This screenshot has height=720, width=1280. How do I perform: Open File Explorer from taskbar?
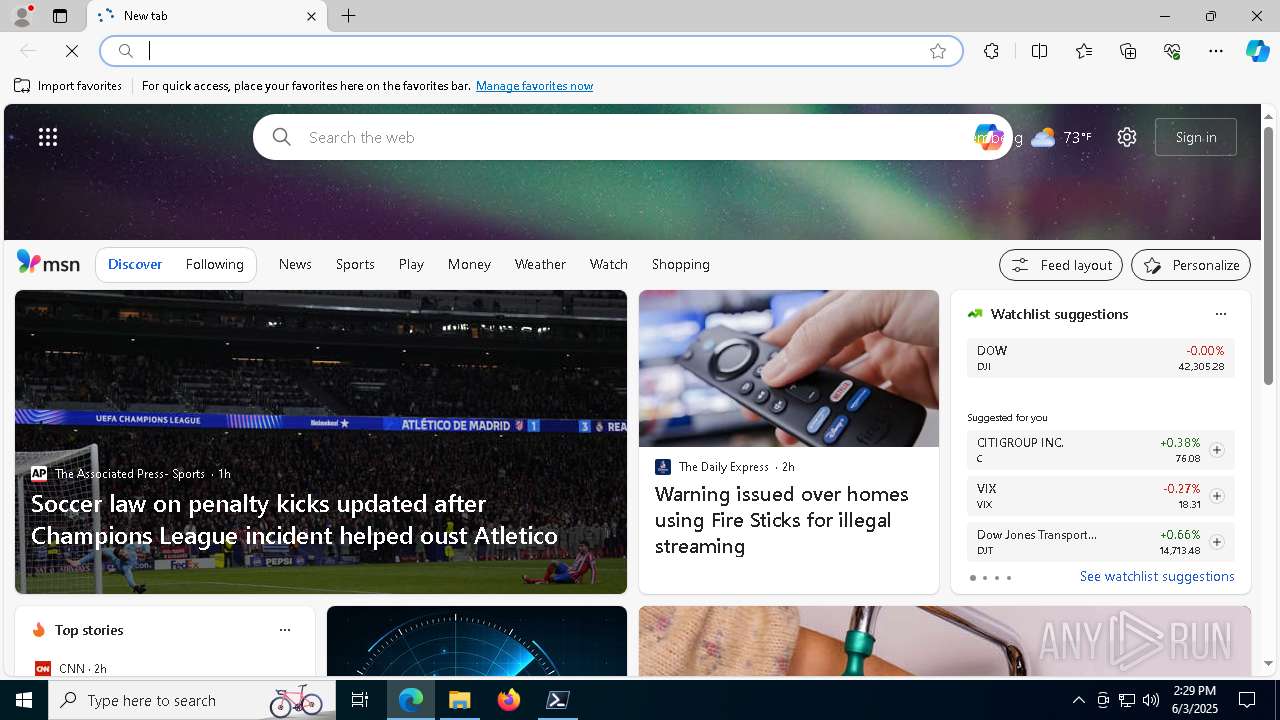coord(459,700)
